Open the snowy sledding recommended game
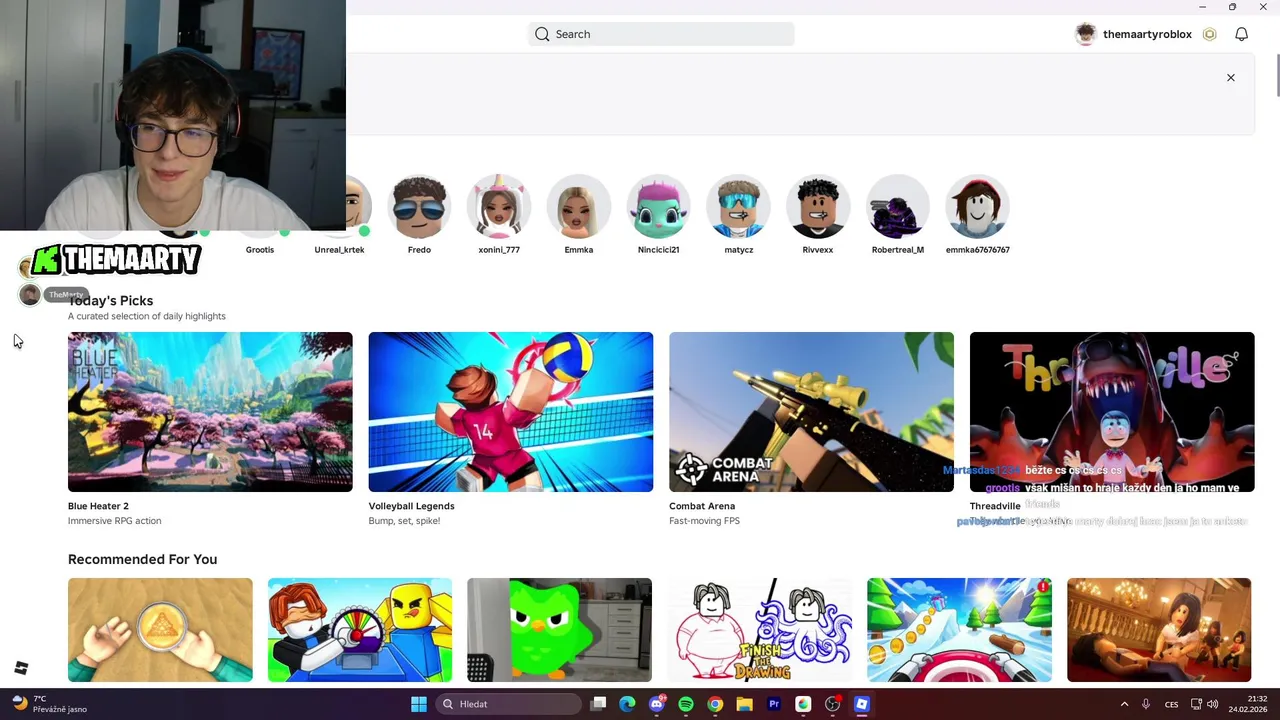Screen dimensions: 1280x720 click(x=959, y=630)
